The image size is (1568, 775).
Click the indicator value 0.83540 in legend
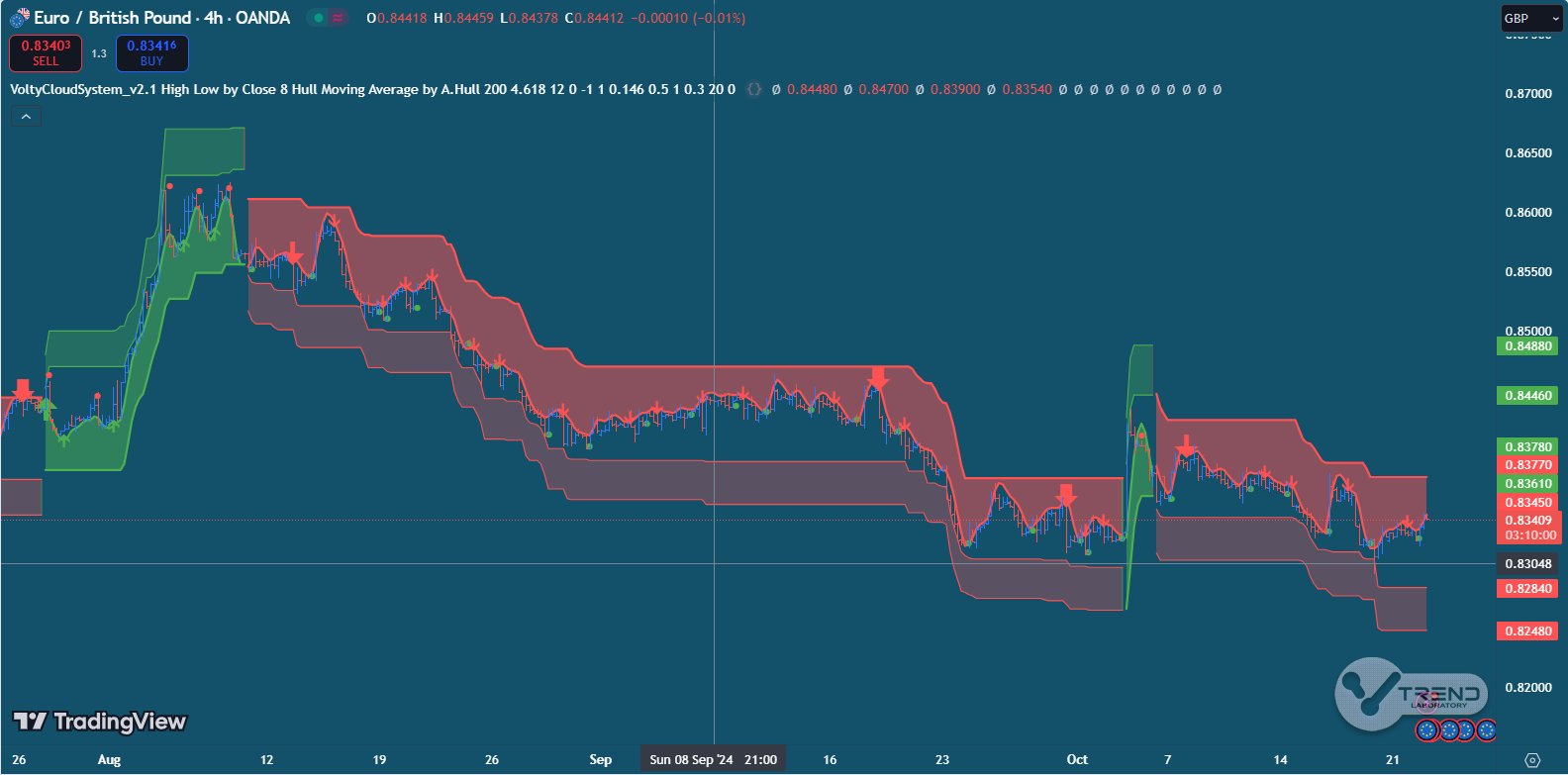(1028, 89)
